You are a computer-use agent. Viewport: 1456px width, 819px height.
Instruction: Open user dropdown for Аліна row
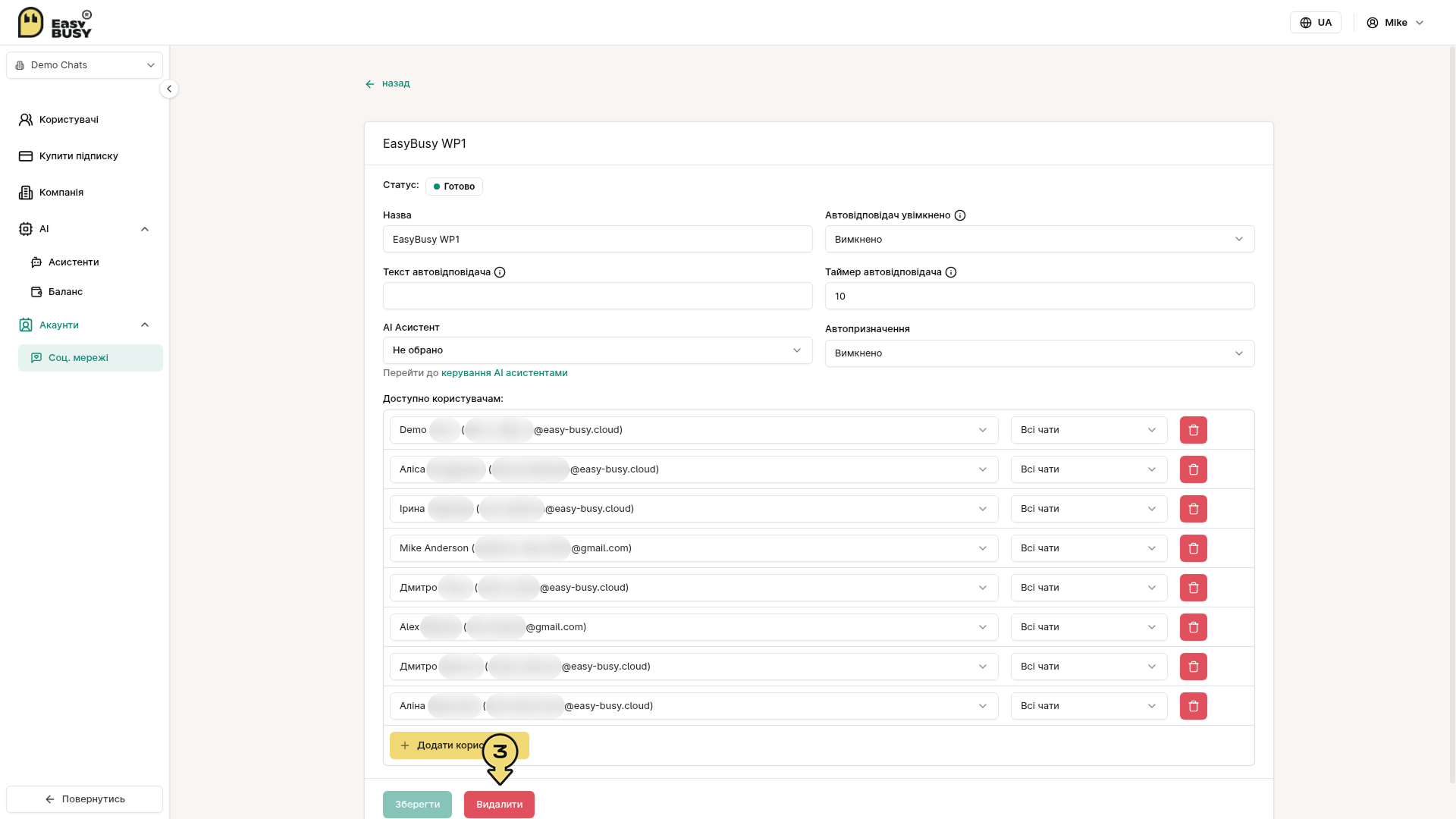(x=694, y=706)
